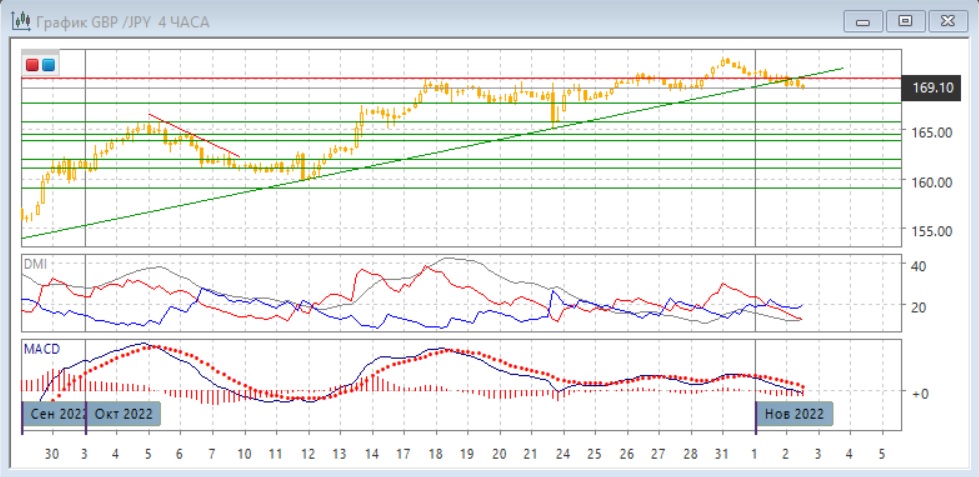Minimize the GBP/JPY chart window
979x477 pixels.
pos(863,20)
